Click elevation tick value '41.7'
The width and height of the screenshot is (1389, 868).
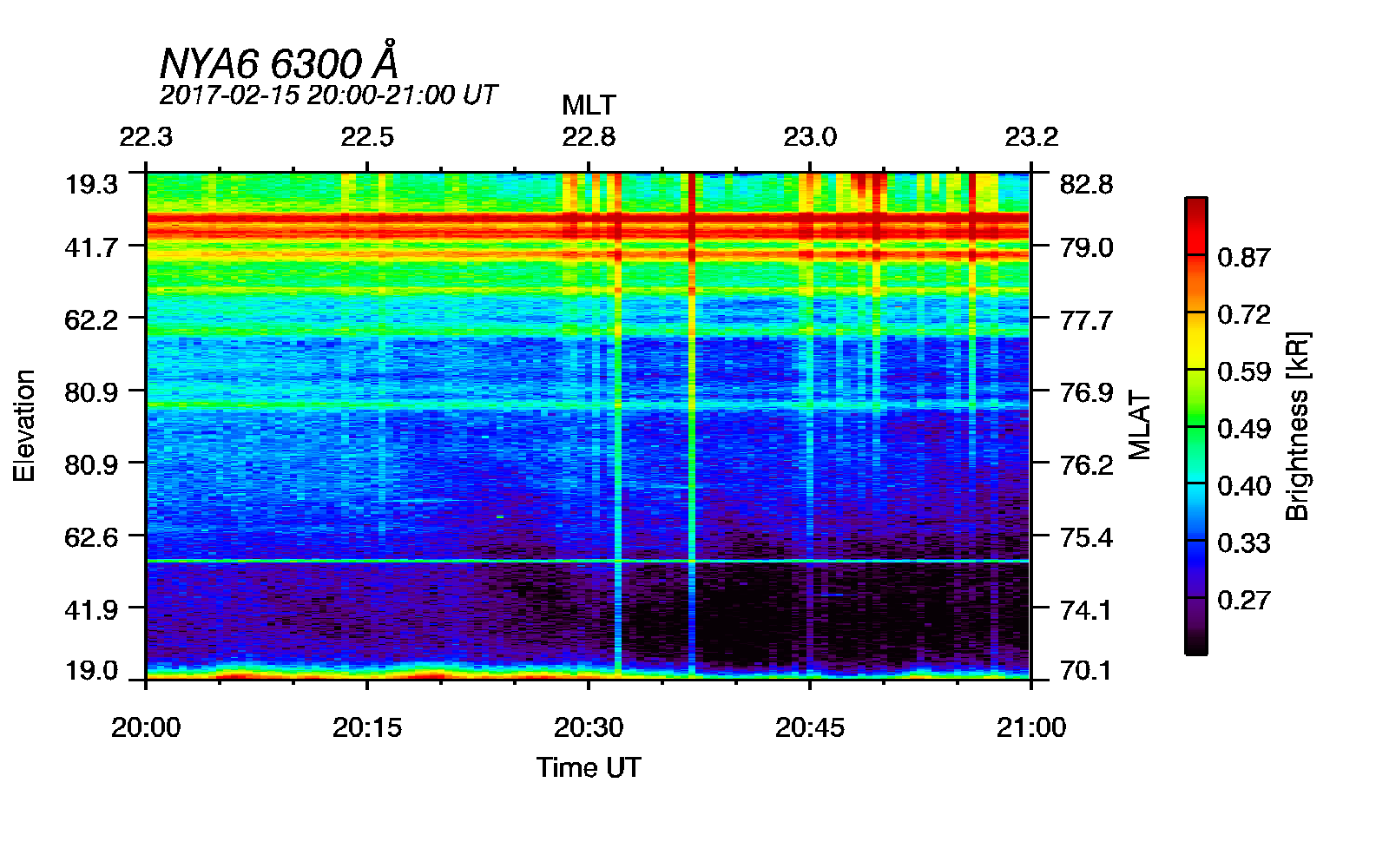pyautogui.click(x=91, y=247)
